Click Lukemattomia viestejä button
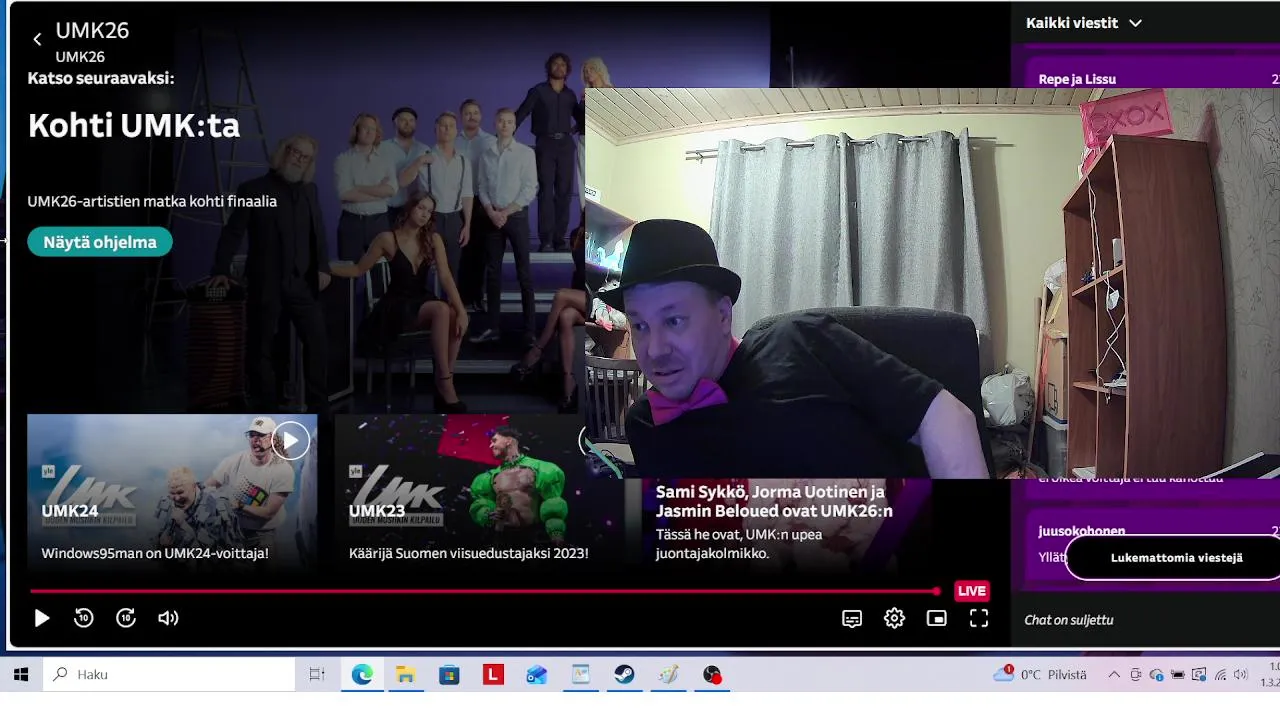1280x720 pixels. [1176, 558]
